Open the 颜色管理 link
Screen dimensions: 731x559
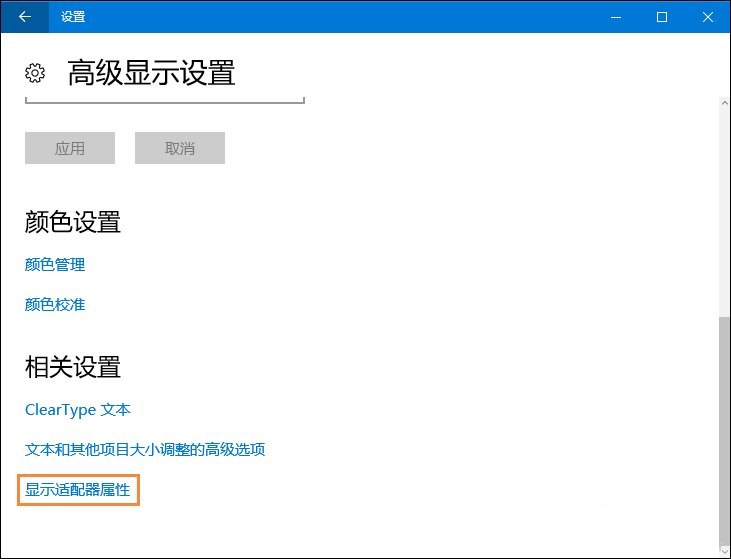click(55, 264)
